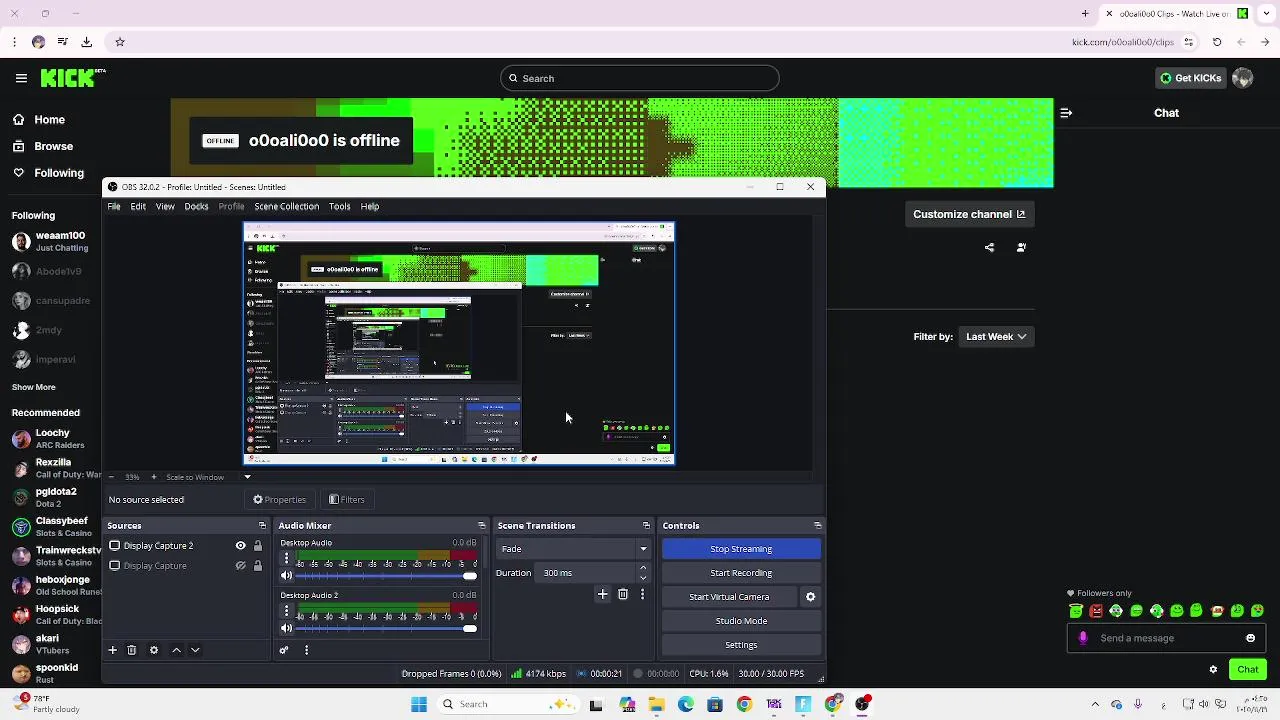The image size is (1280, 720).
Task: Open the chat emoji picker smiley icon
Action: tap(1250, 638)
